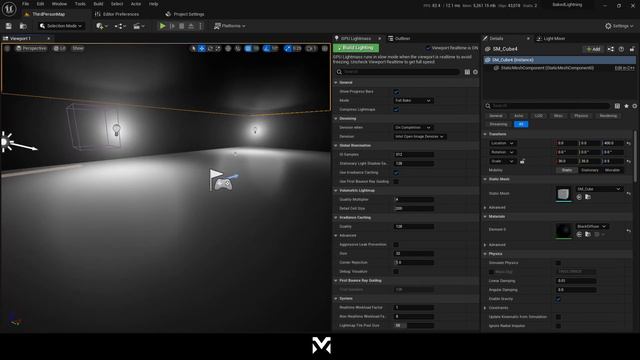The height and width of the screenshot is (360, 640).
Task: Collapse the Irradiance Caching section
Action: tap(336, 218)
